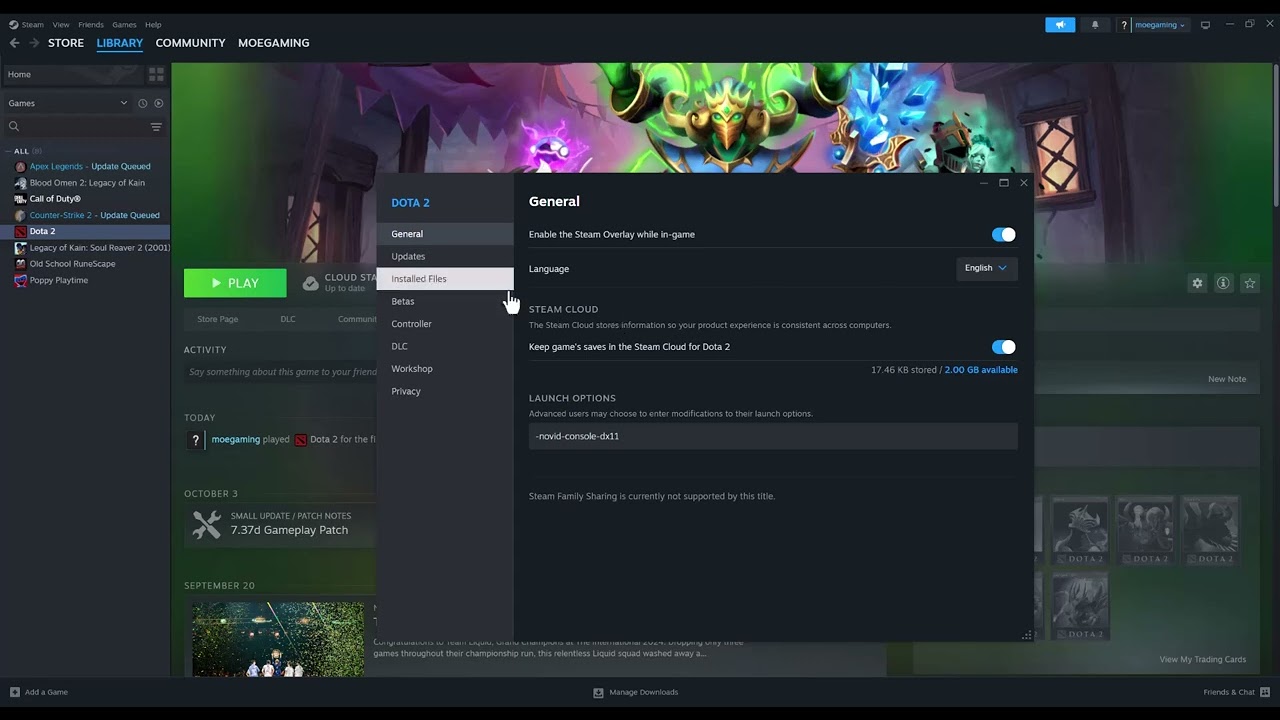The image size is (1280, 720).
Task: Click the recent activity clock icon
Action: coord(142,103)
